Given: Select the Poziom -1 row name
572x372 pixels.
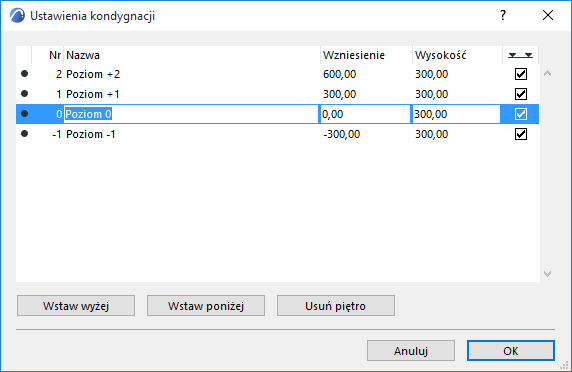Looking at the screenshot, I should pyautogui.click(x=90, y=135).
